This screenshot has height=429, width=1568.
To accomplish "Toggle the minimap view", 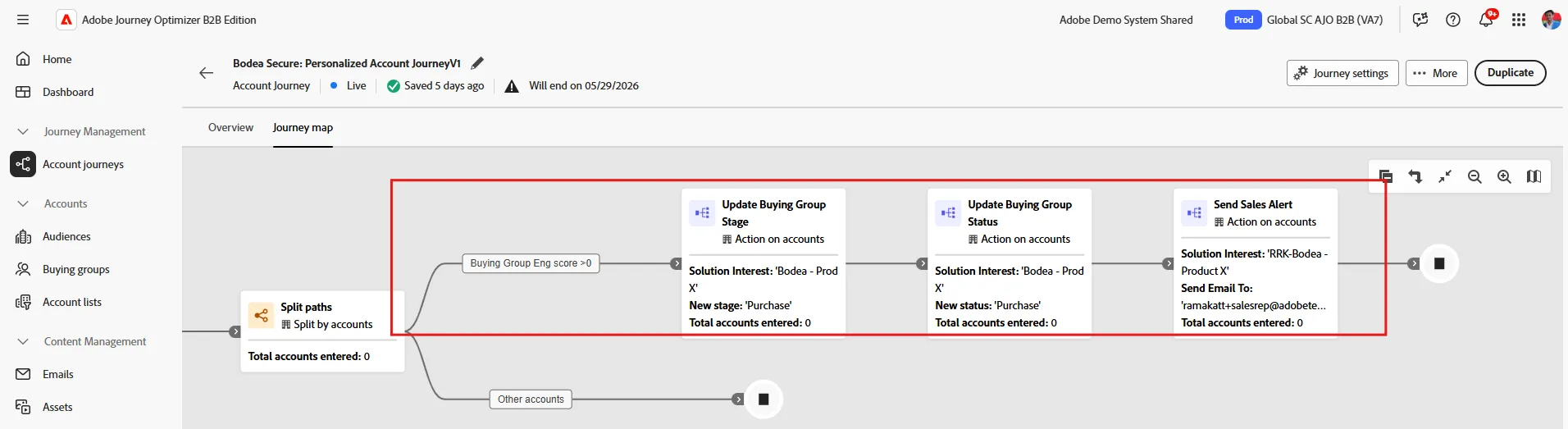I will tap(1534, 176).
